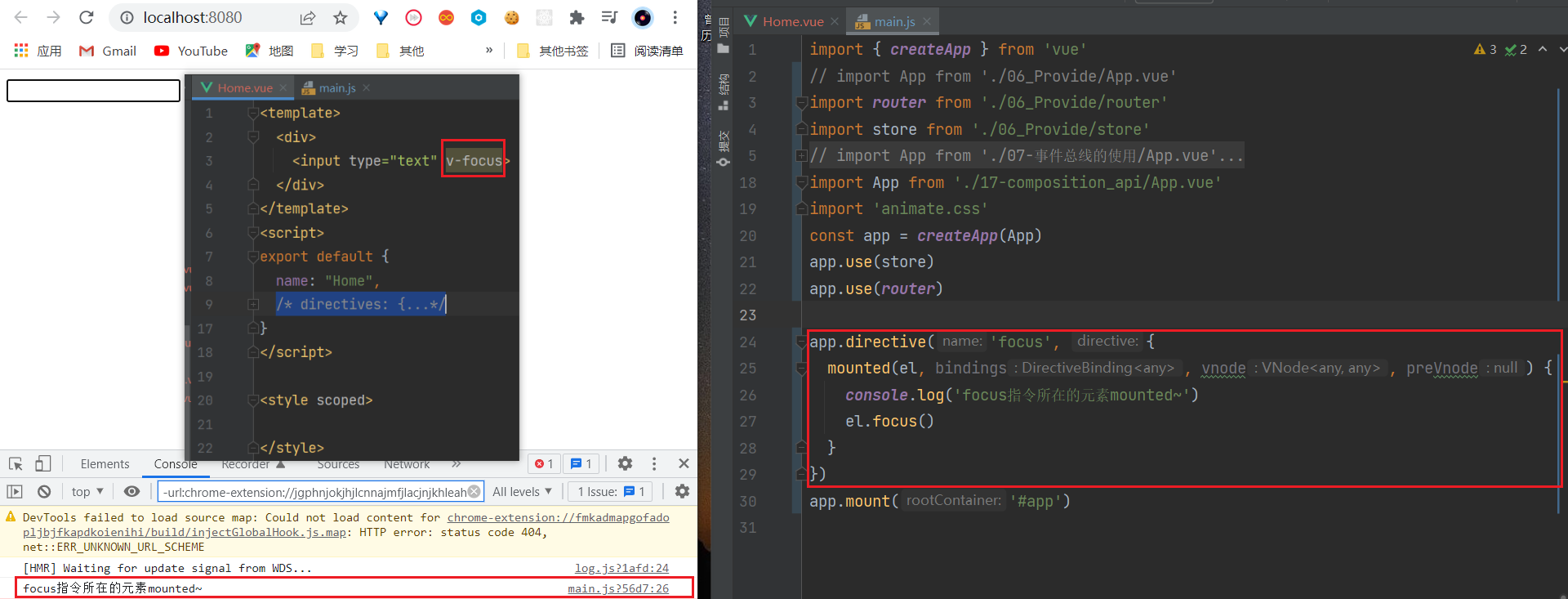Select Home.vue tab in embedded editor image
Viewport: 1568px width, 599px height.
[245, 87]
